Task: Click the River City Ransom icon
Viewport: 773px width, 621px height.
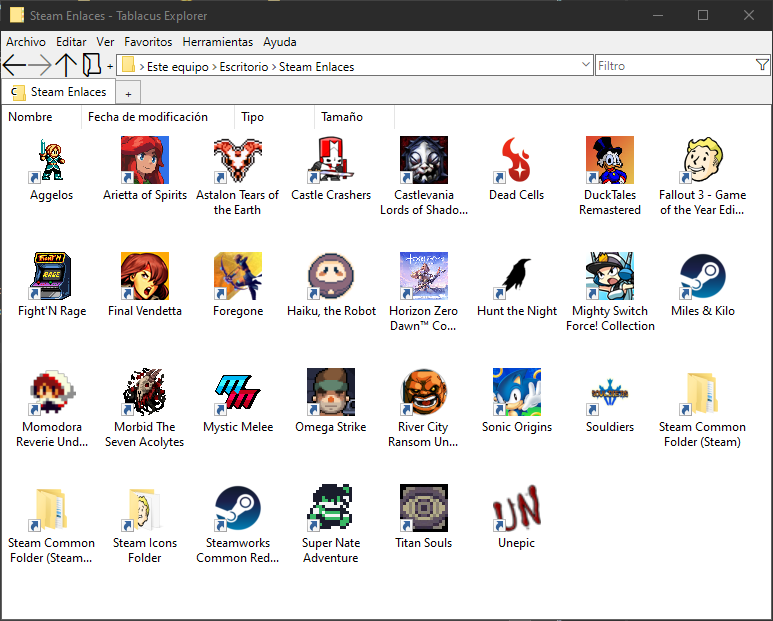Action: click(424, 392)
